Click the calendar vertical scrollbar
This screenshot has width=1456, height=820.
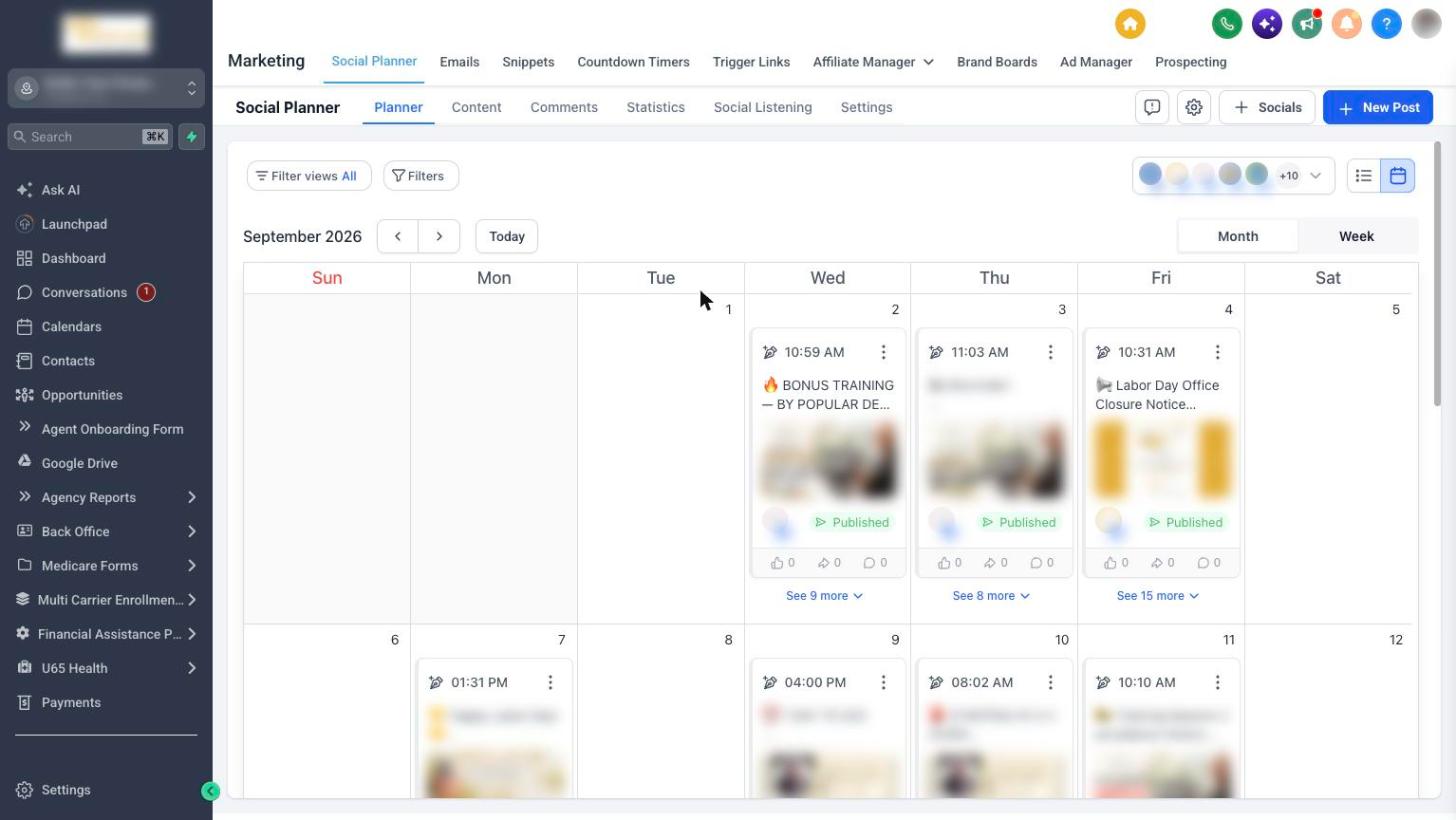(x=1438, y=274)
